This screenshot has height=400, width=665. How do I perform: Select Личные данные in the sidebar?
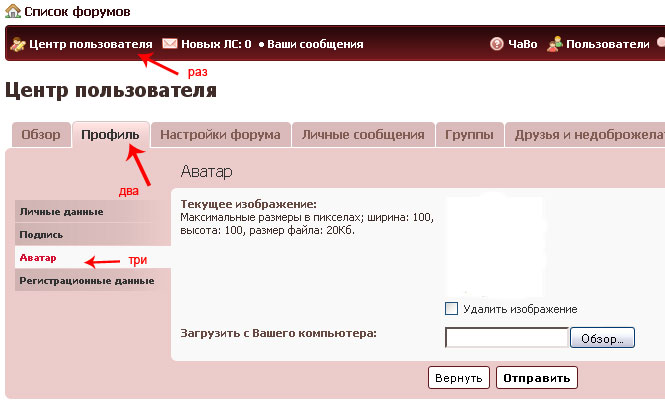62,211
